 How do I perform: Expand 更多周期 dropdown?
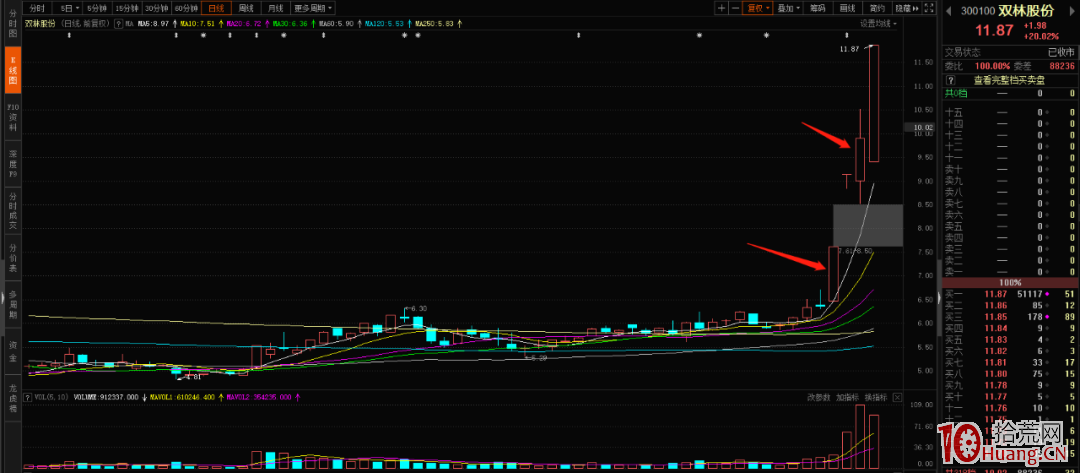click(x=312, y=8)
